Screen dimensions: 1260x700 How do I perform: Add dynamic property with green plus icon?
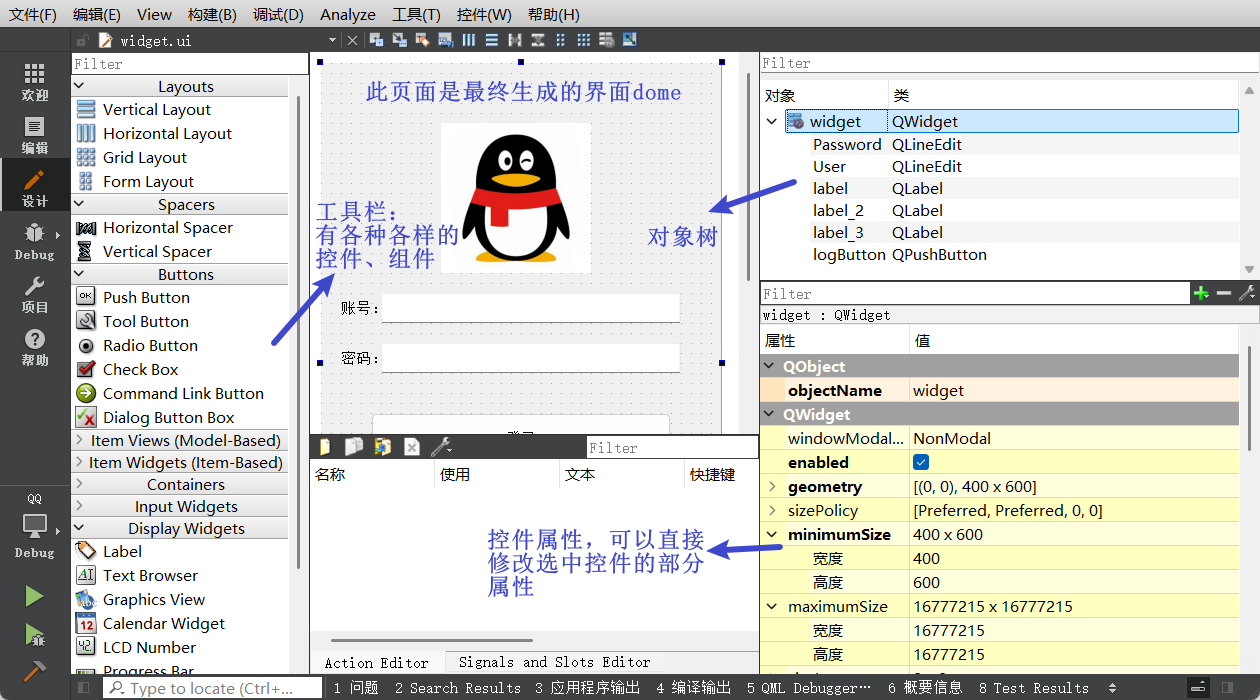click(x=1201, y=293)
